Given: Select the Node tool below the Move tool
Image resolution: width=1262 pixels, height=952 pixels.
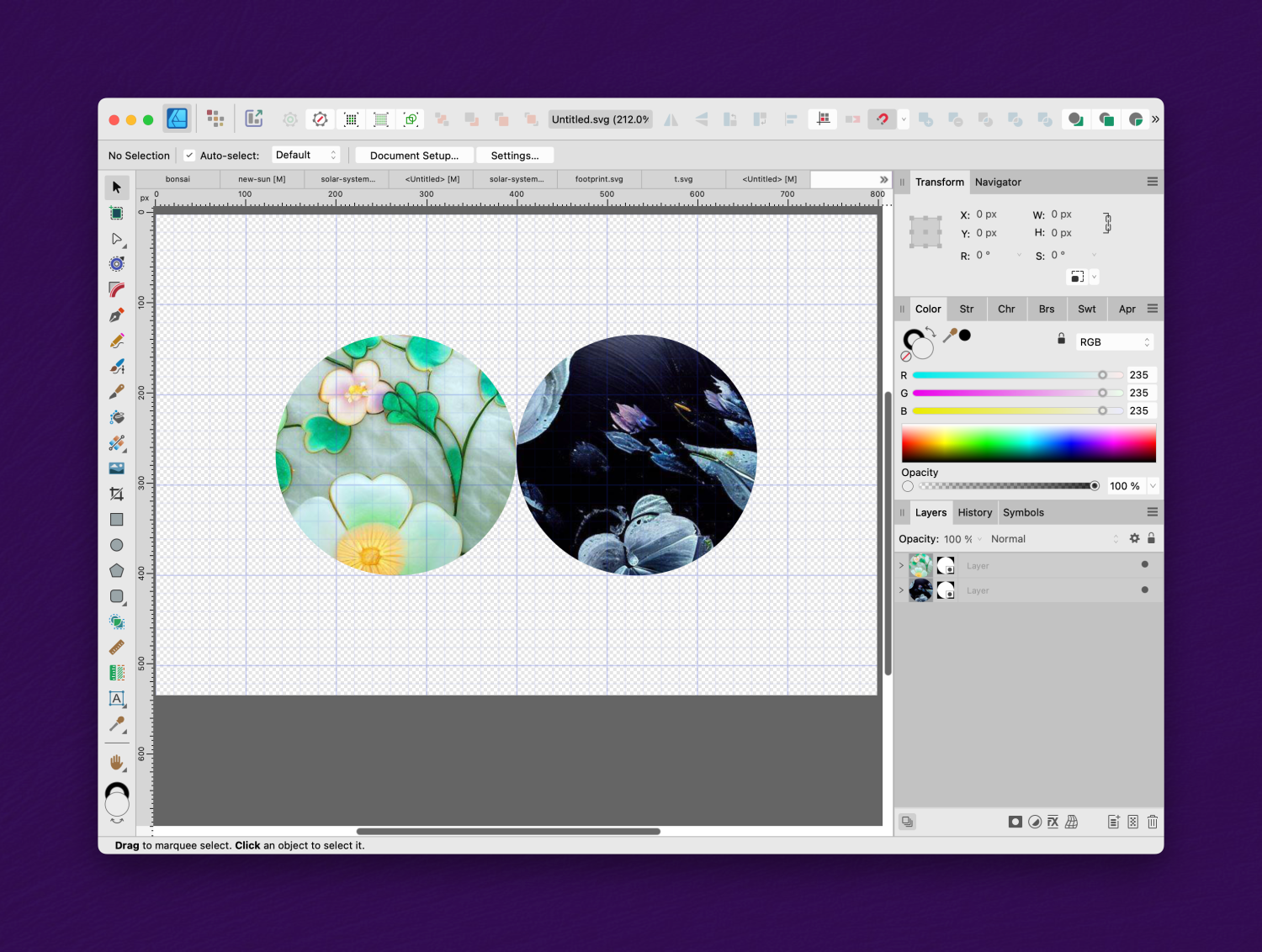Looking at the screenshot, I should tap(116, 239).
